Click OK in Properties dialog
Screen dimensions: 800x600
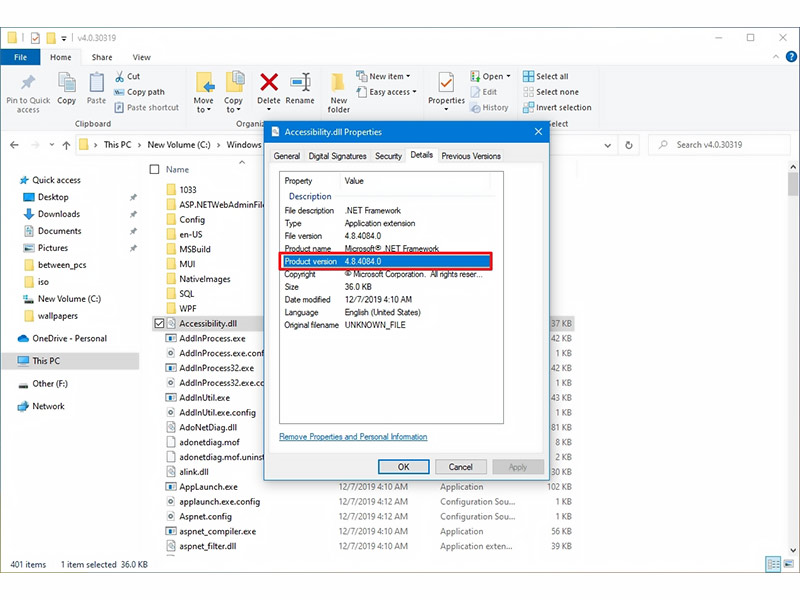(404, 467)
